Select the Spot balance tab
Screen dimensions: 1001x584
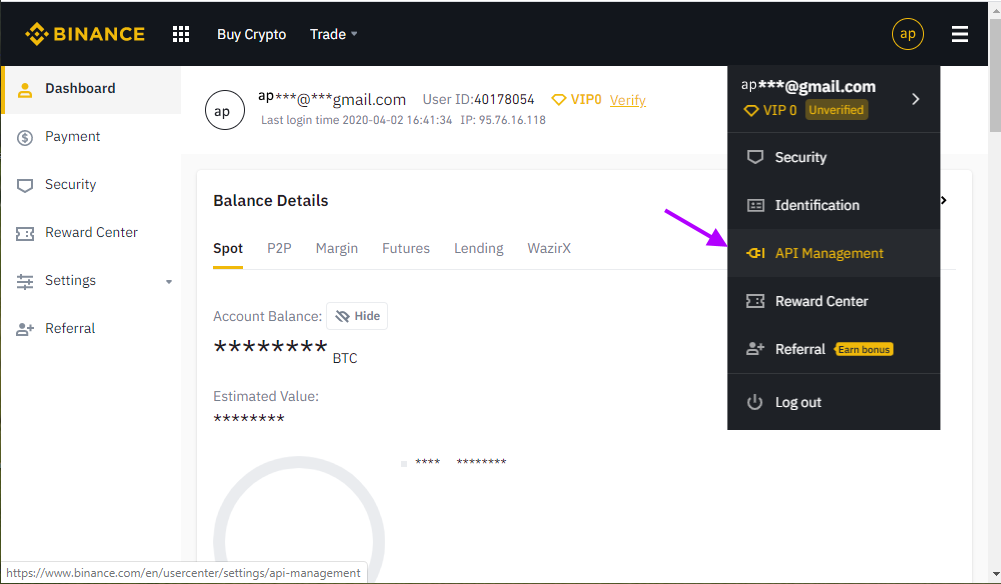[x=228, y=248]
